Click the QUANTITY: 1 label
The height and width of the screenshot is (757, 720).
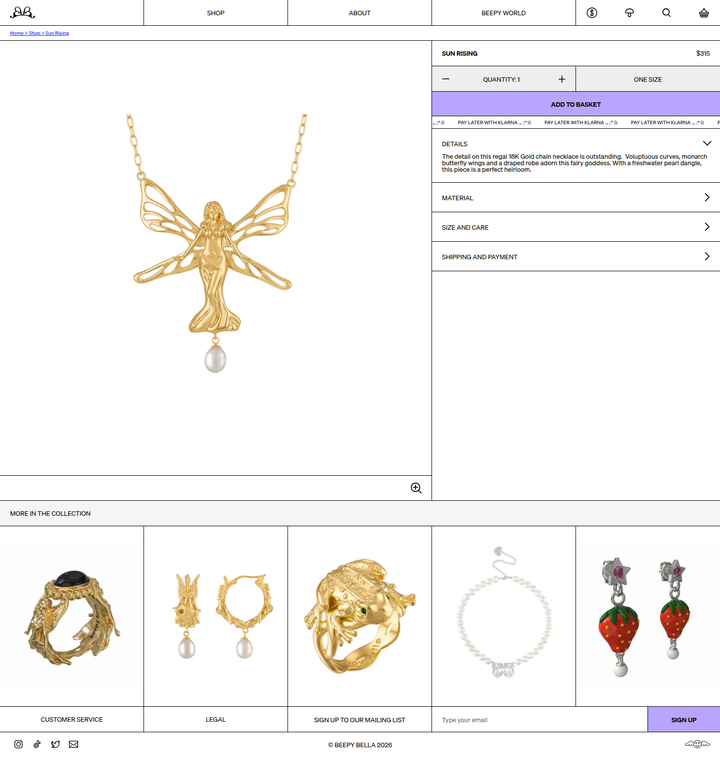tap(501, 79)
